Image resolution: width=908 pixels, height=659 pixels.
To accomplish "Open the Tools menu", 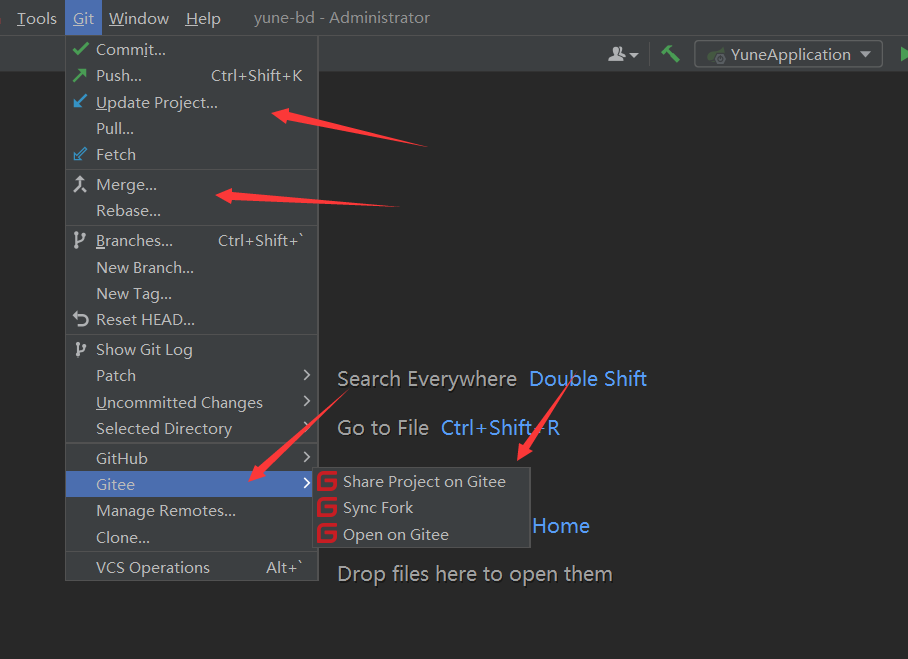I will coord(36,19).
